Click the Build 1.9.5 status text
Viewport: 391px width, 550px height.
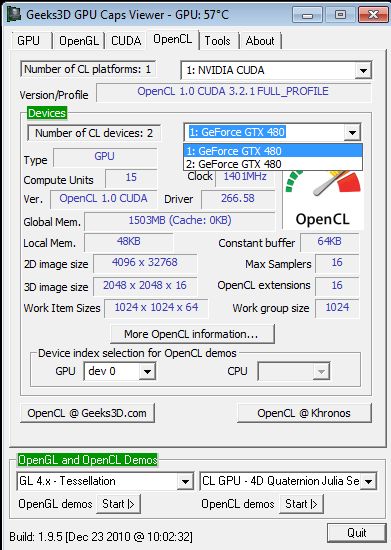[x=101, y=537]
